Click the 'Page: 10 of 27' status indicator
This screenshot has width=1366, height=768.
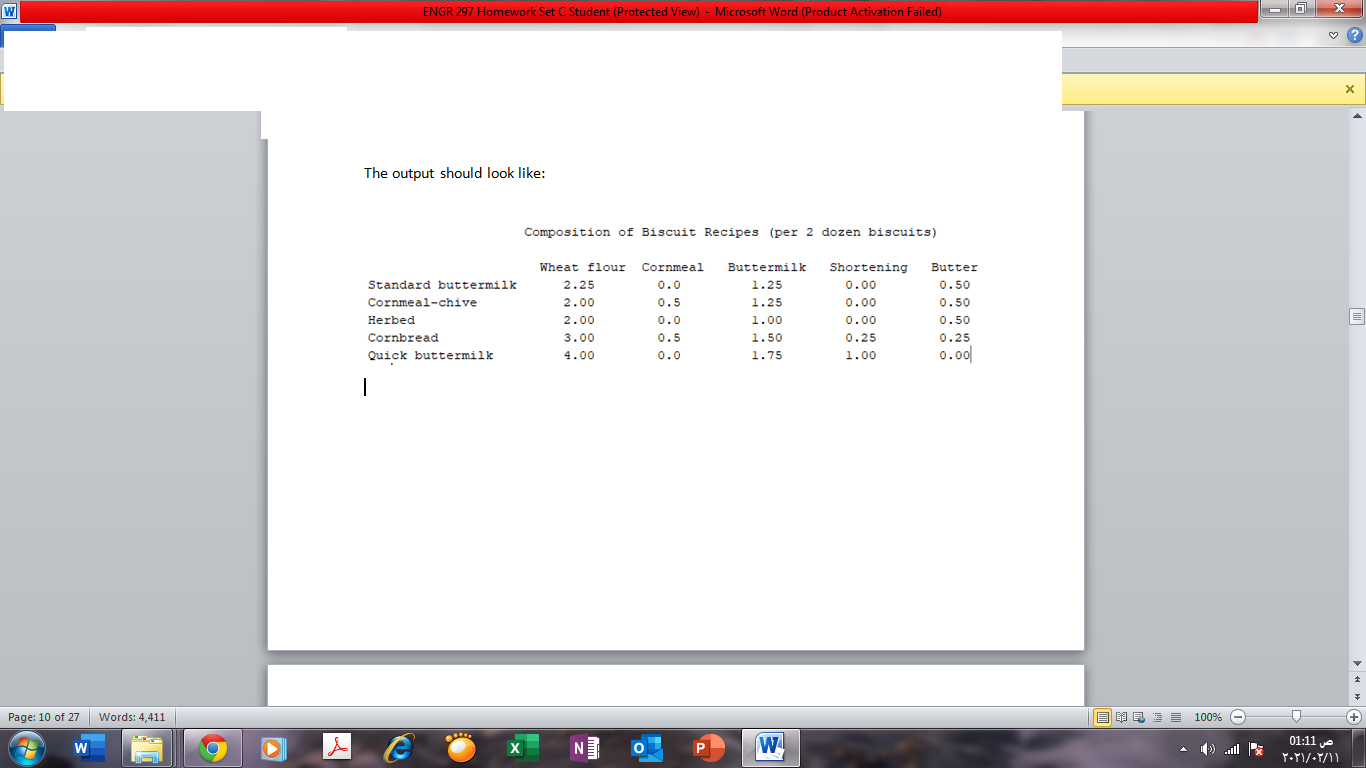pos(44,717)
